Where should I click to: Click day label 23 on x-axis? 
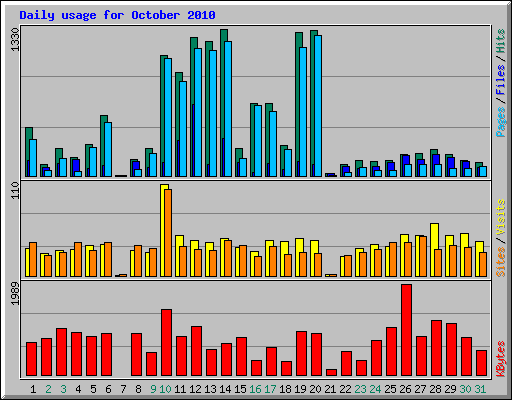pos(360,389)
